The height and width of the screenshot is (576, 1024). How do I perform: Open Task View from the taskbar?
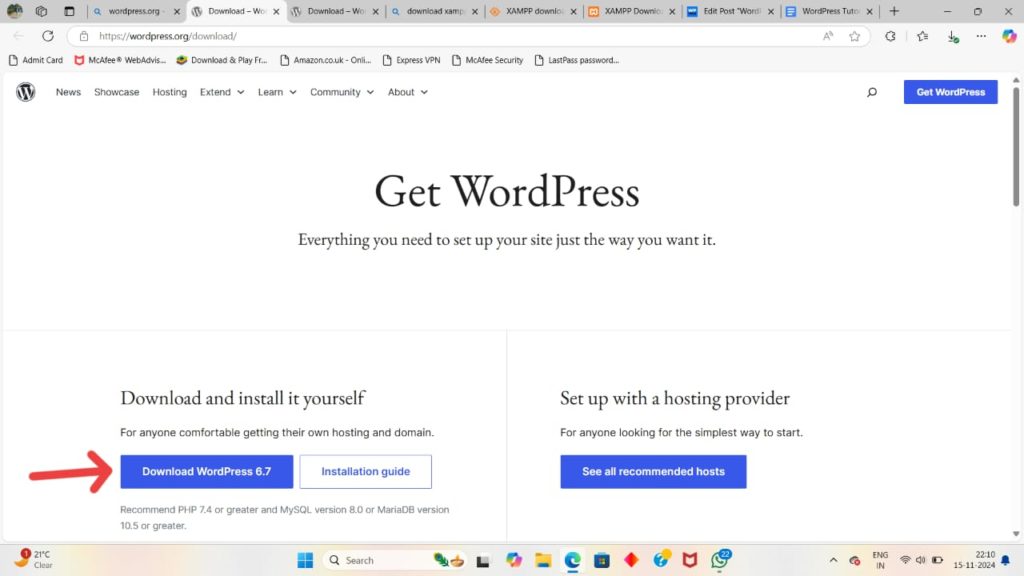pyautogui.click(x=483, y=560)
